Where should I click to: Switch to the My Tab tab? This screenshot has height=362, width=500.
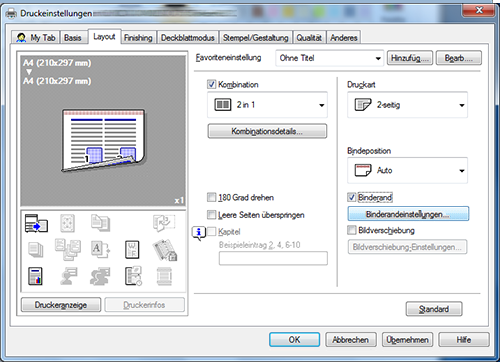35,37
